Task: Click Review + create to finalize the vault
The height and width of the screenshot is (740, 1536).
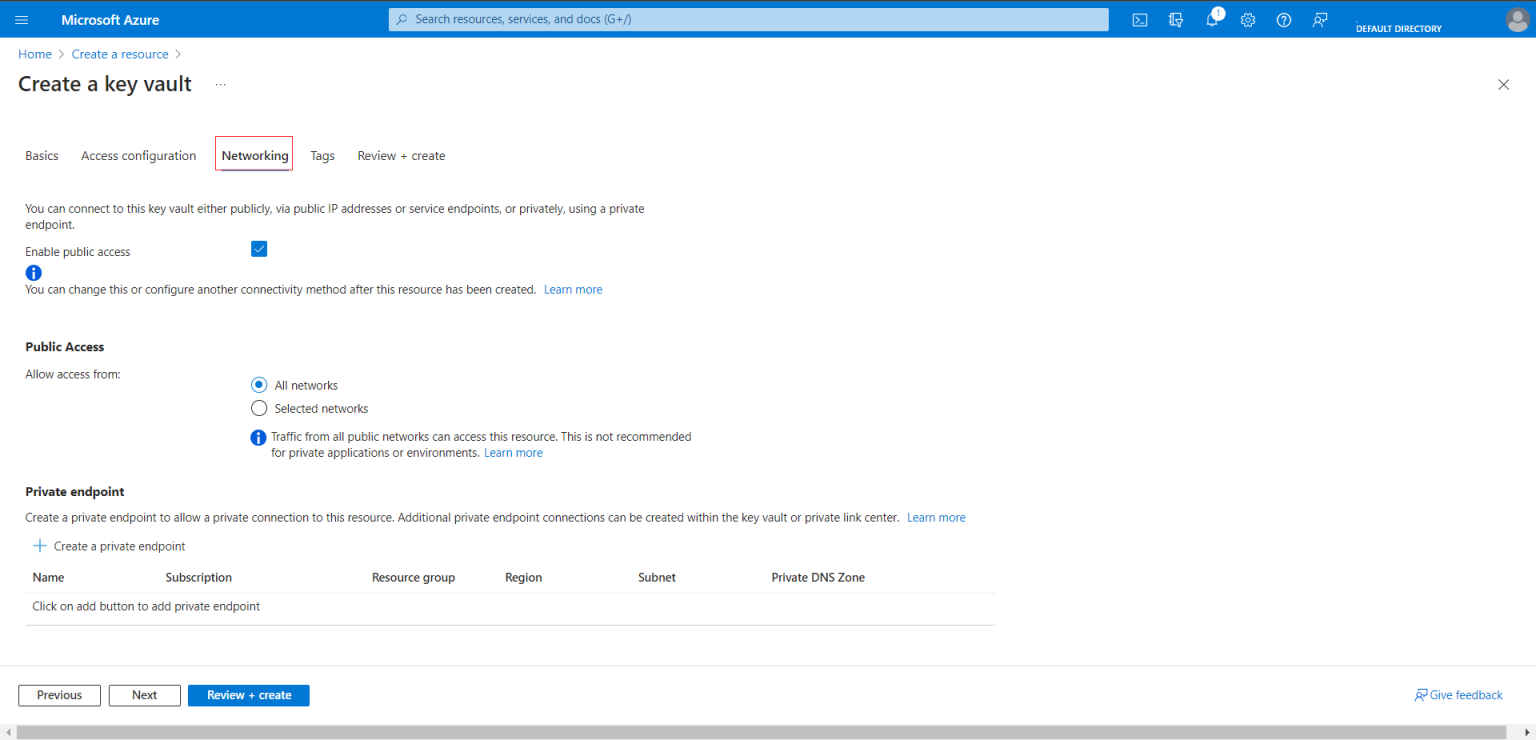Action: (248, 695)
